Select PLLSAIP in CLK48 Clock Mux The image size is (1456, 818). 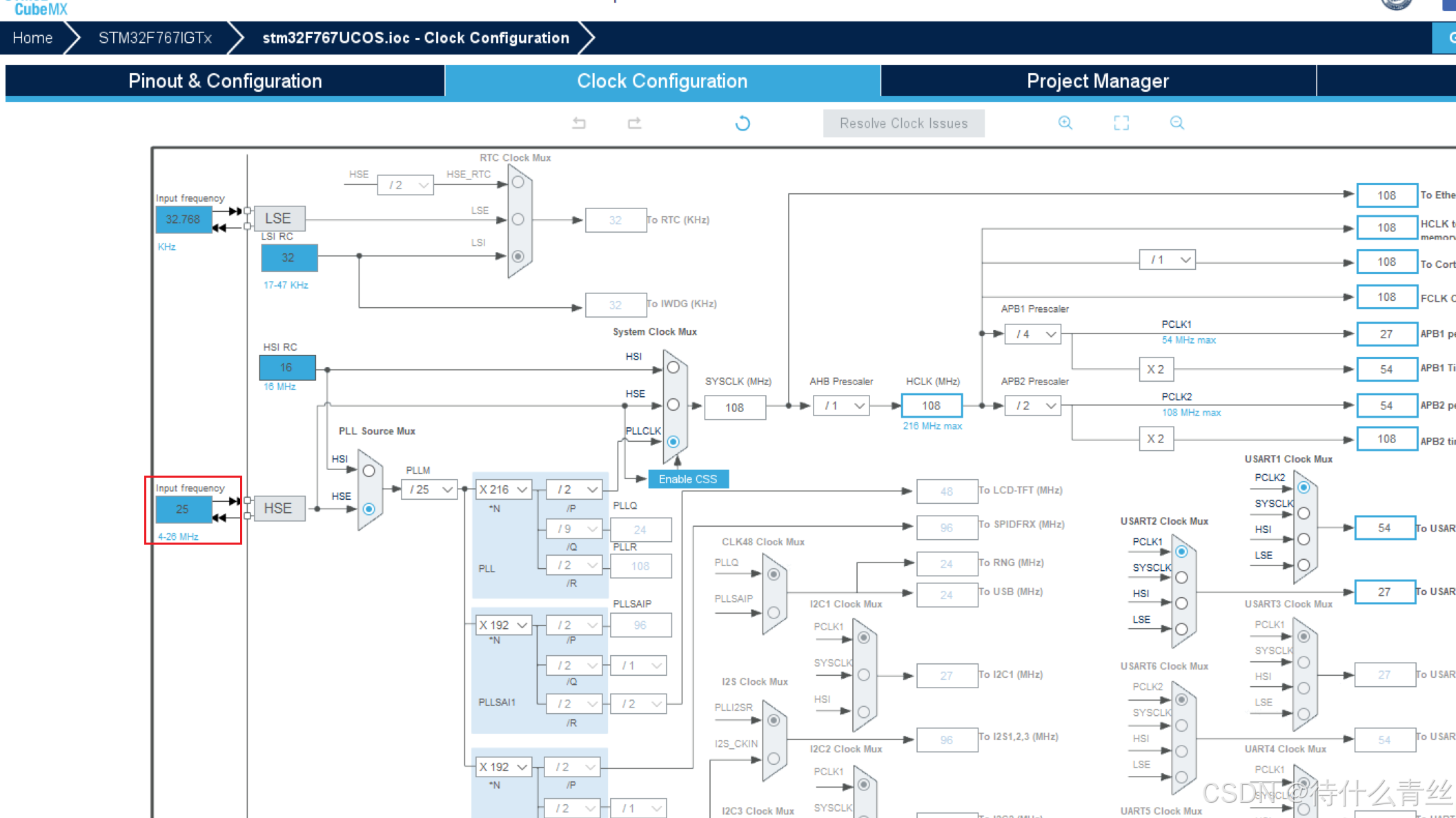tap(774, 612)
